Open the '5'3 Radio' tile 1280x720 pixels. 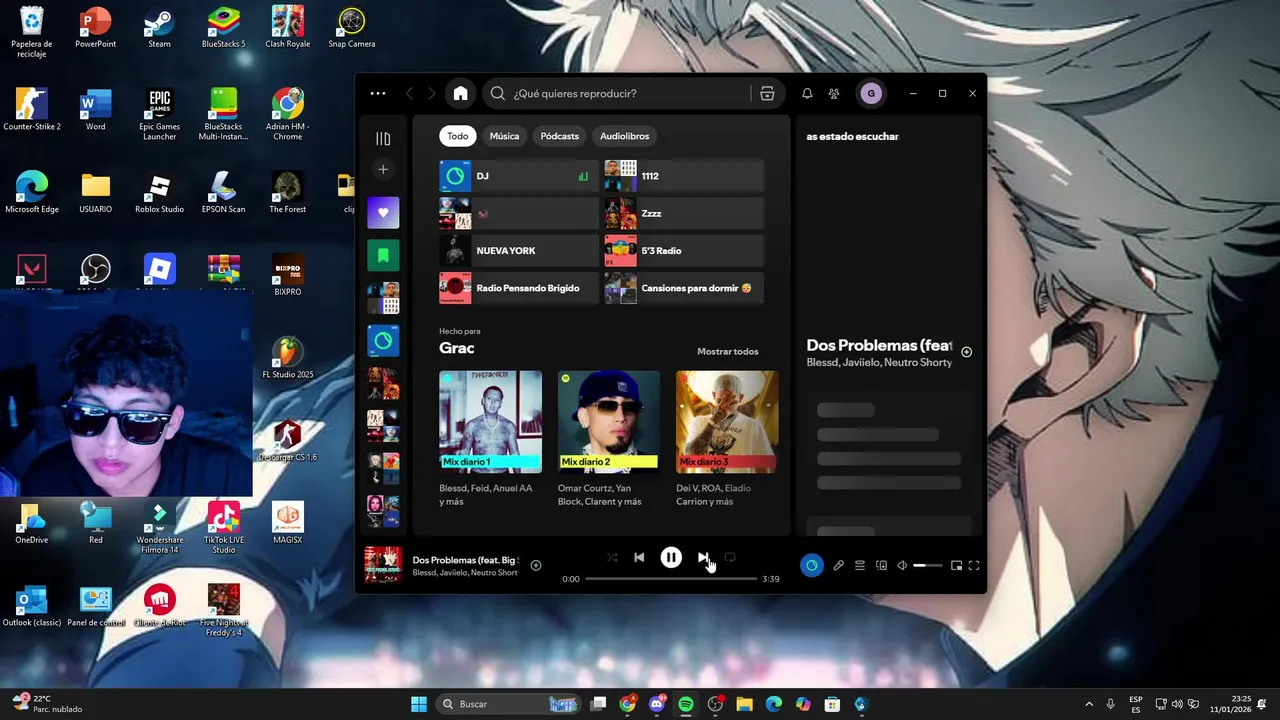pos(684,251)
